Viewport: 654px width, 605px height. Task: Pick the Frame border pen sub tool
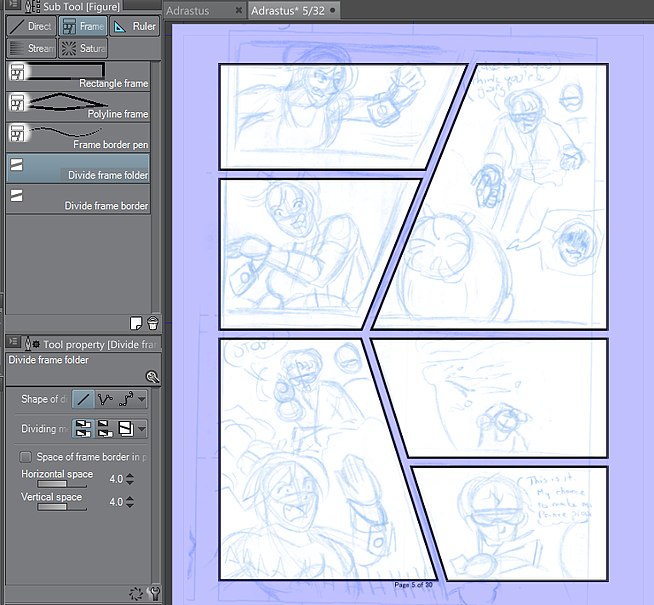78,137
